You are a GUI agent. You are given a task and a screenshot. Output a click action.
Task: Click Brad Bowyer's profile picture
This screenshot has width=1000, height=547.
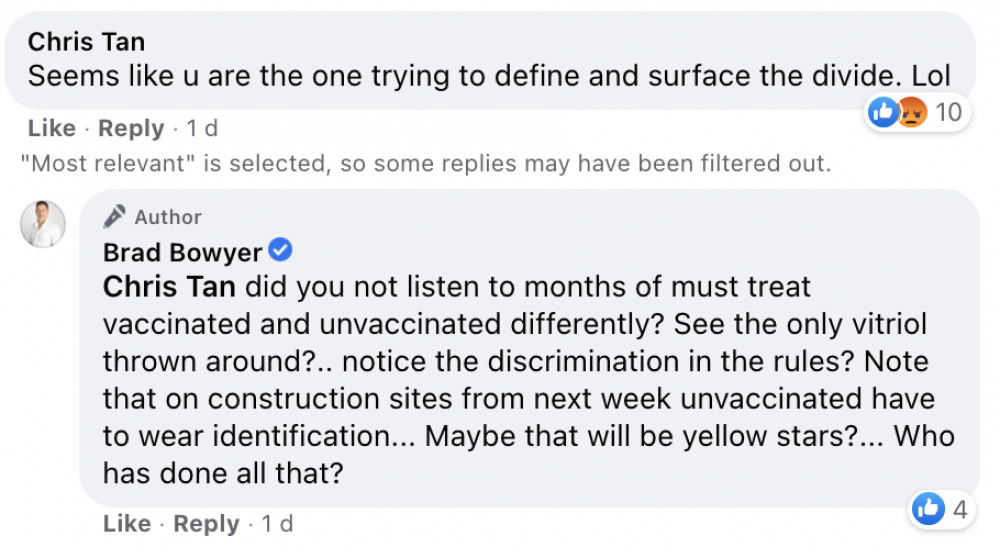(x=43, y=224)
